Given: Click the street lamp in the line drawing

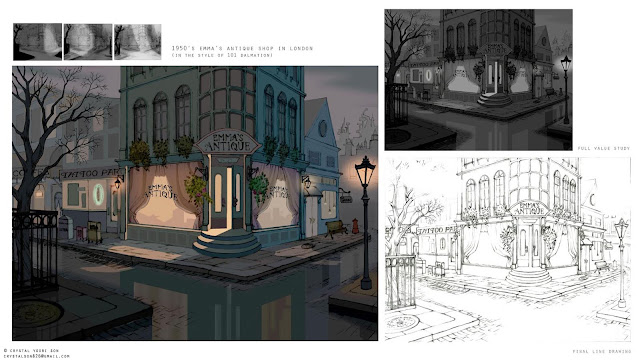Looking at the screenshot, I should click(x=622, y=263).
